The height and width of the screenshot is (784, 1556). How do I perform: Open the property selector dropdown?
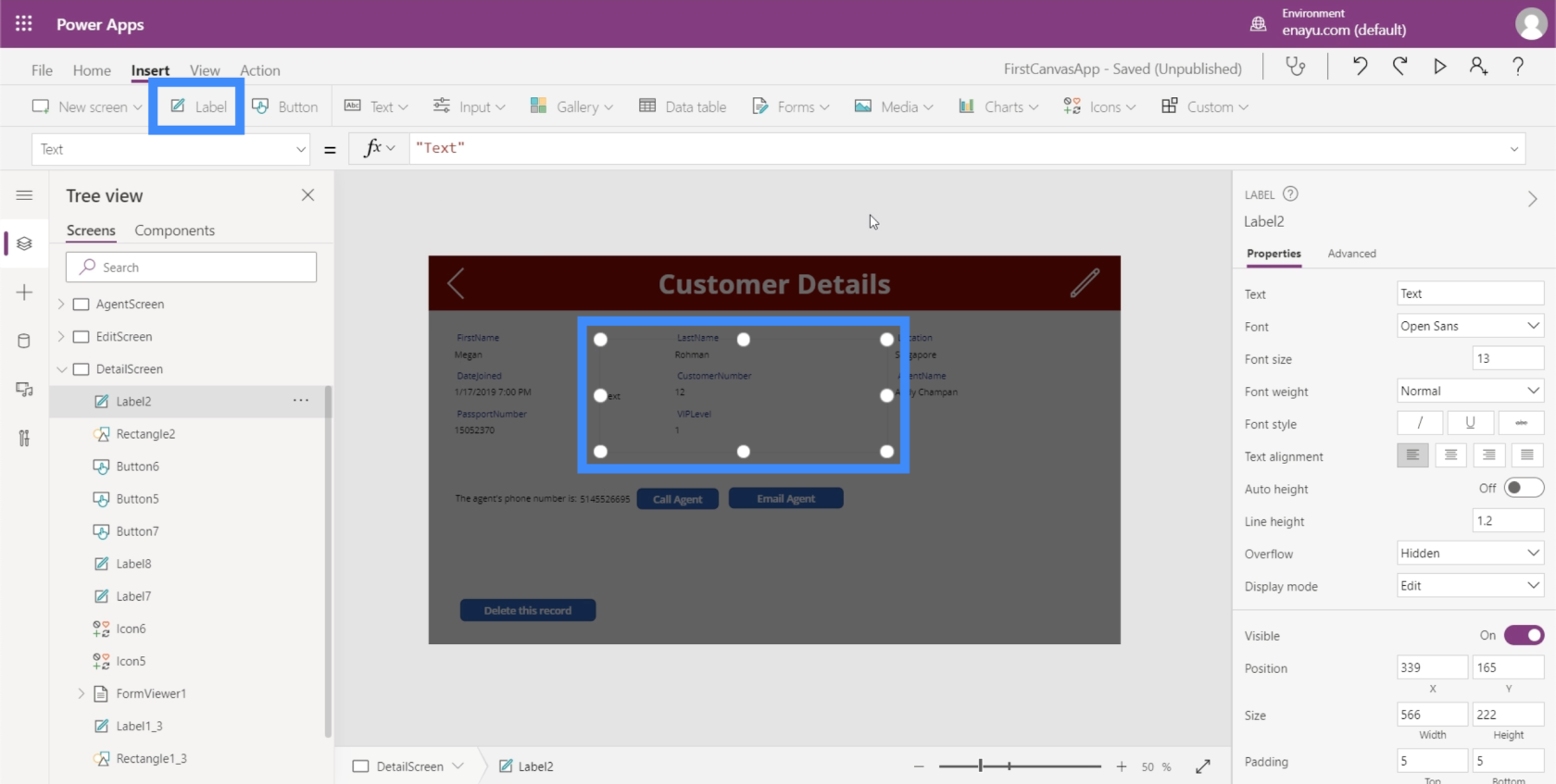[x=170, y=149]
